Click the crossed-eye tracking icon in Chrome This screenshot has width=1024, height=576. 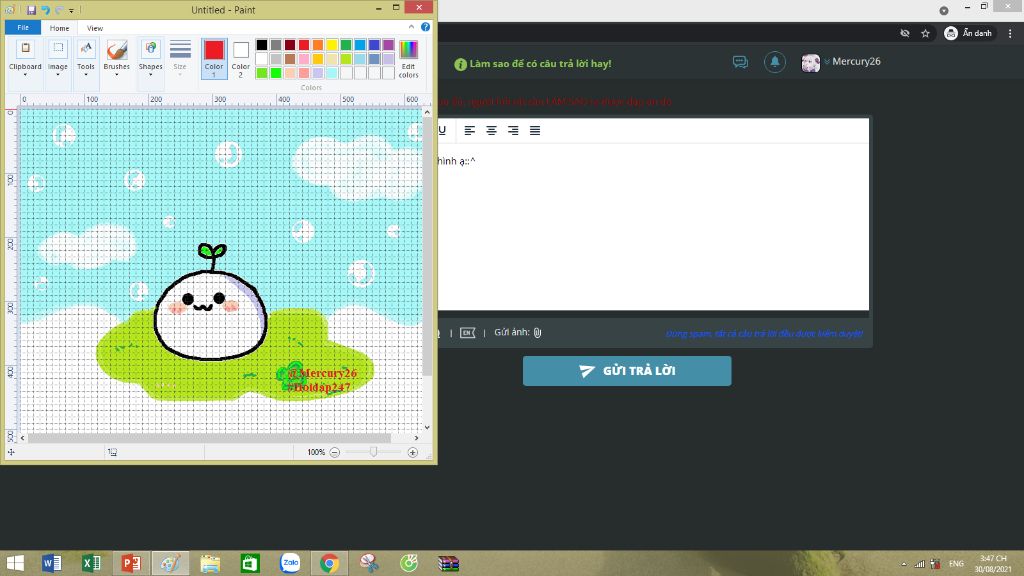pos(904,33)
